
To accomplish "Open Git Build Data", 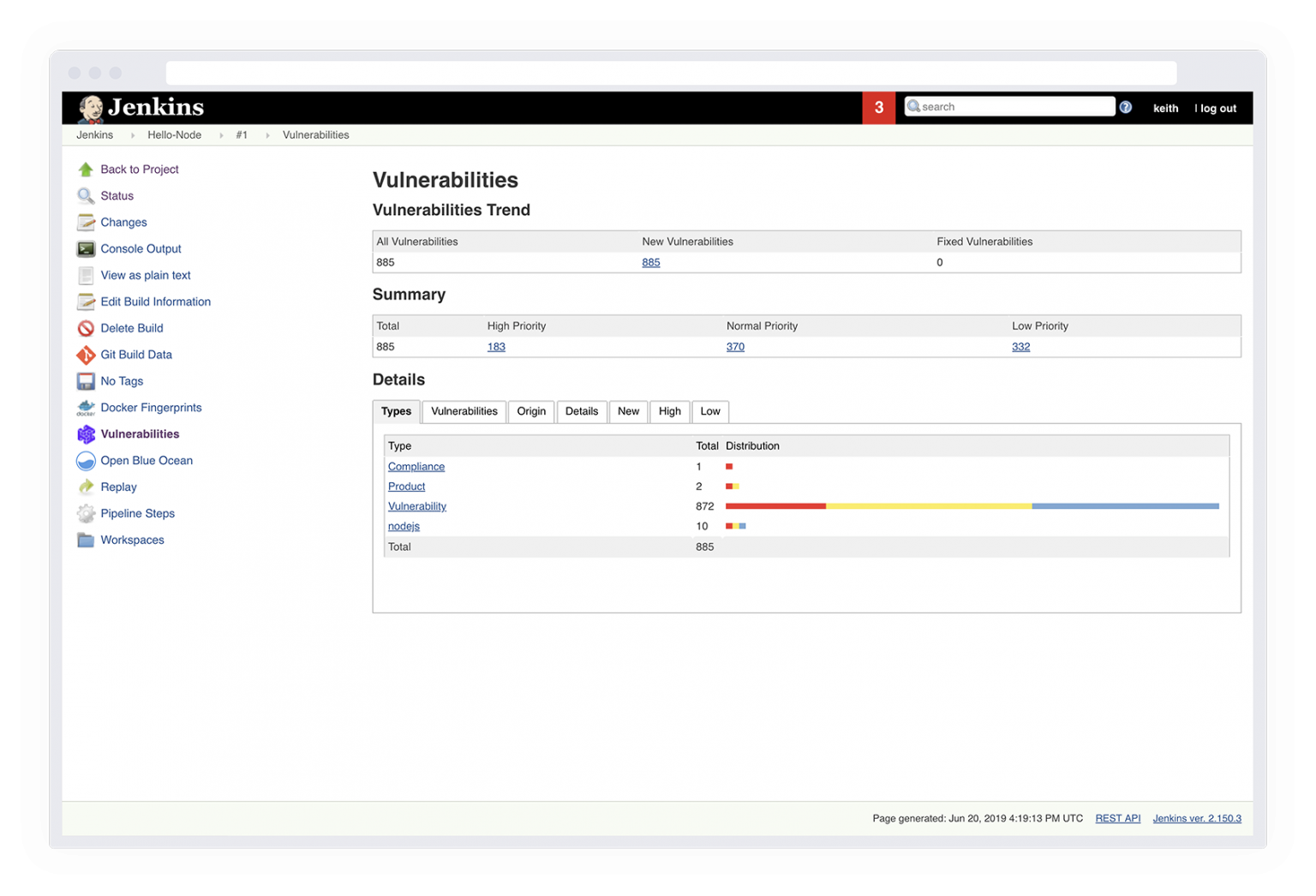I will [x=136, y=355].
